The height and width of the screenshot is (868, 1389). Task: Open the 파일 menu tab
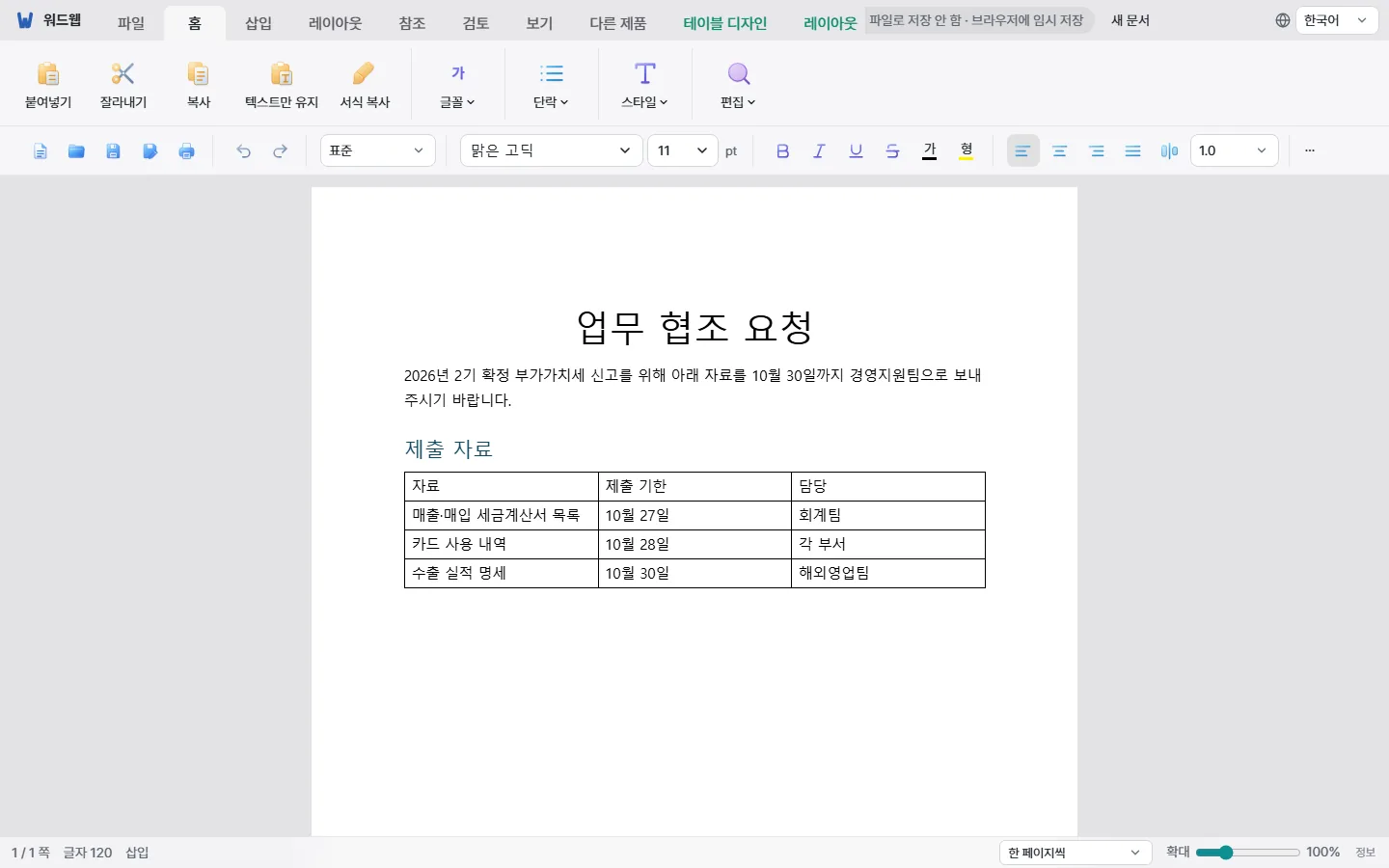[131, 23]
